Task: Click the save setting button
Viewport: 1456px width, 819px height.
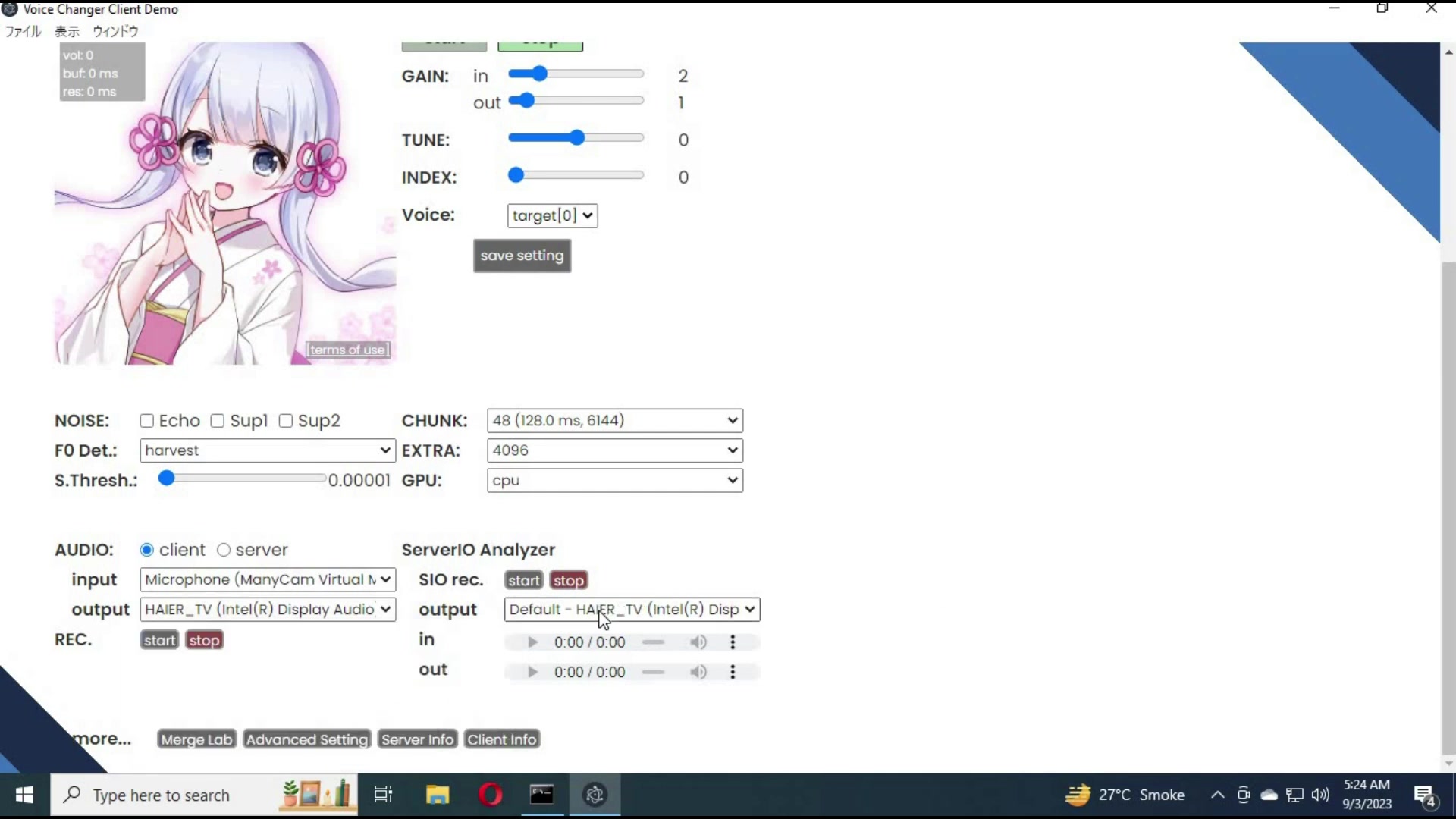Action: pyautogui.click(x=522, y=256)
